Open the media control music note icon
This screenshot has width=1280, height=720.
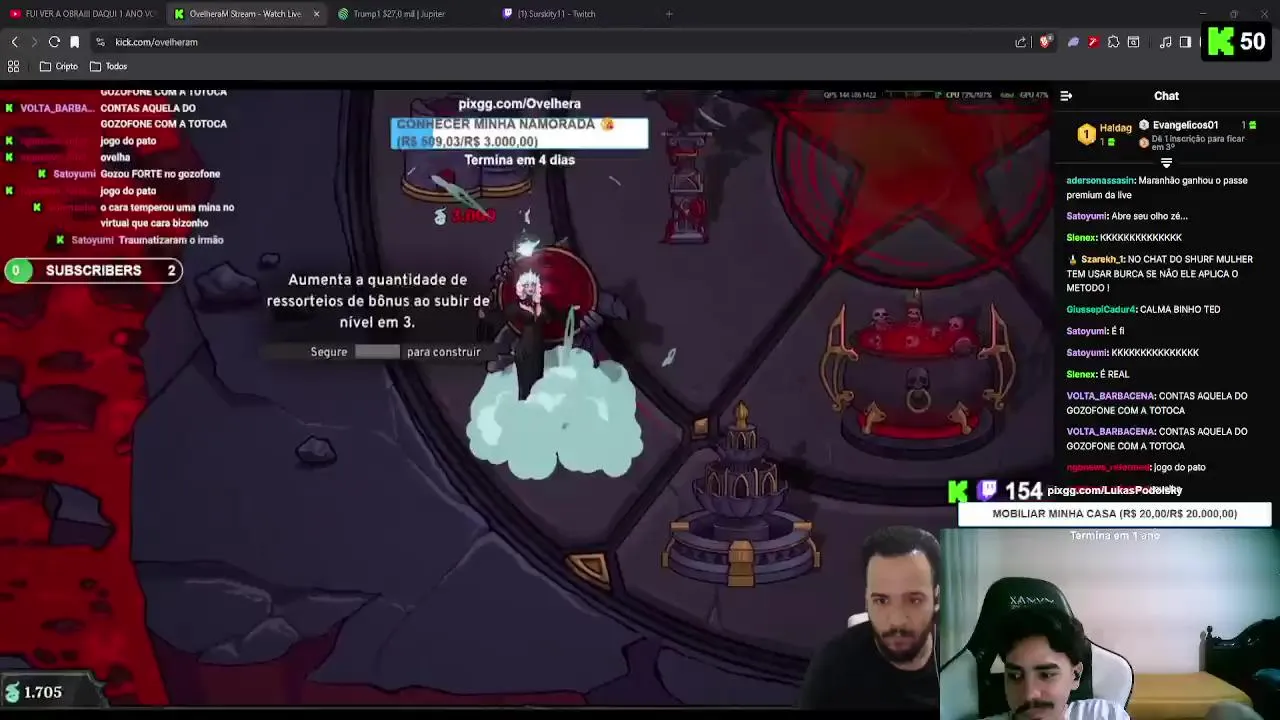coord(1165,42)
